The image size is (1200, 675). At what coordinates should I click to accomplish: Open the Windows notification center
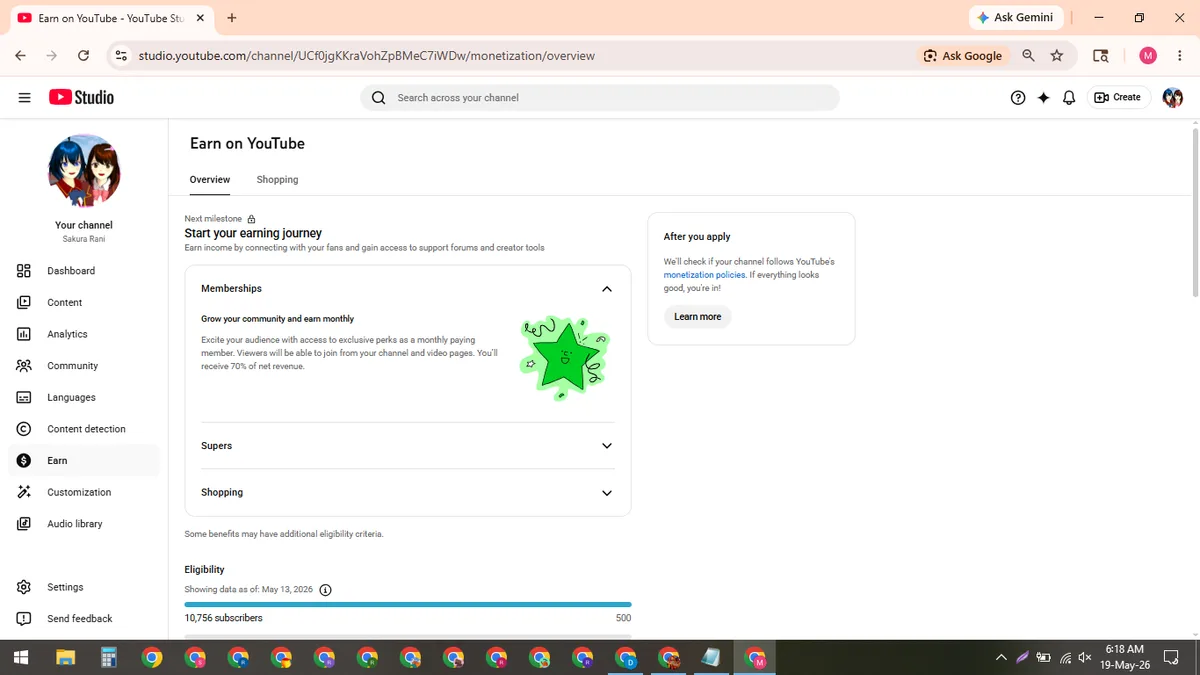[1172, 658]
